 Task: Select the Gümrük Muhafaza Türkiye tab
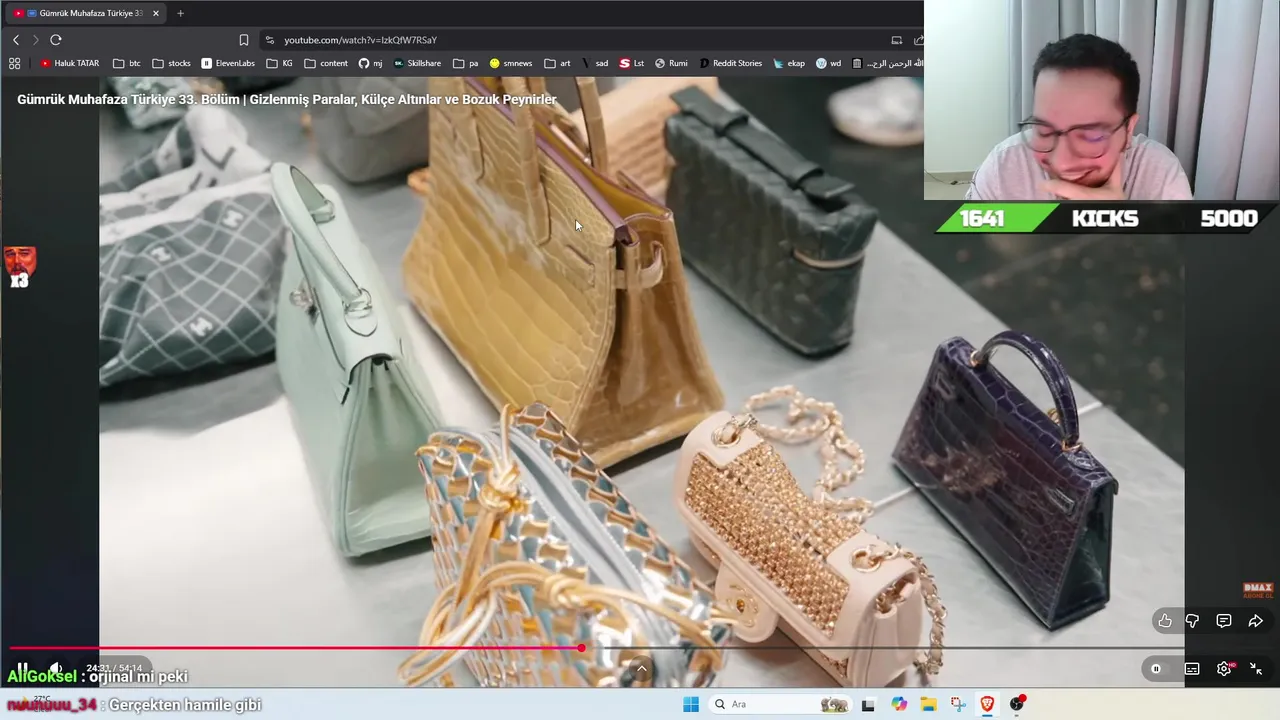pyautogui.click(x=85, y=13)
